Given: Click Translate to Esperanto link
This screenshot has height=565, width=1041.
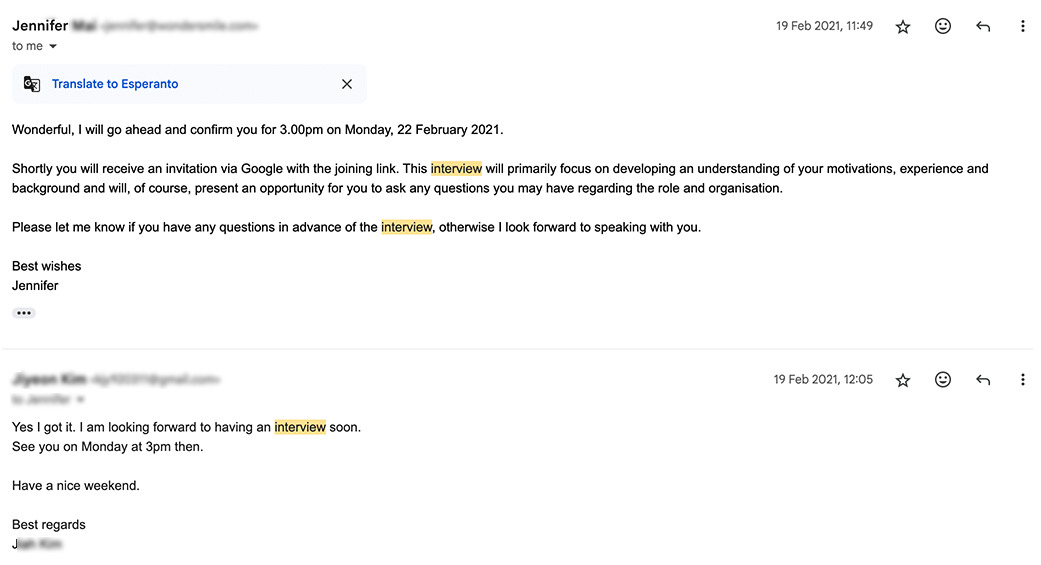Looking at the screenshot, I should (115, 84).
